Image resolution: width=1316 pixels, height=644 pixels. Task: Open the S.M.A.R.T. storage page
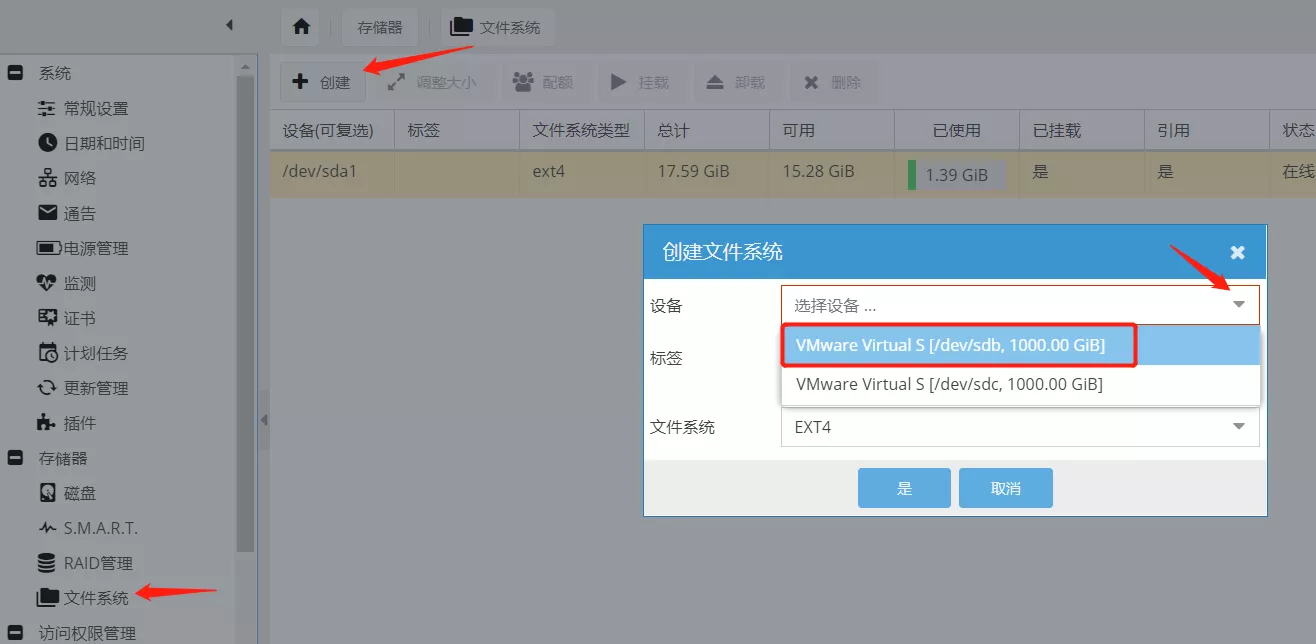(100, 528)
